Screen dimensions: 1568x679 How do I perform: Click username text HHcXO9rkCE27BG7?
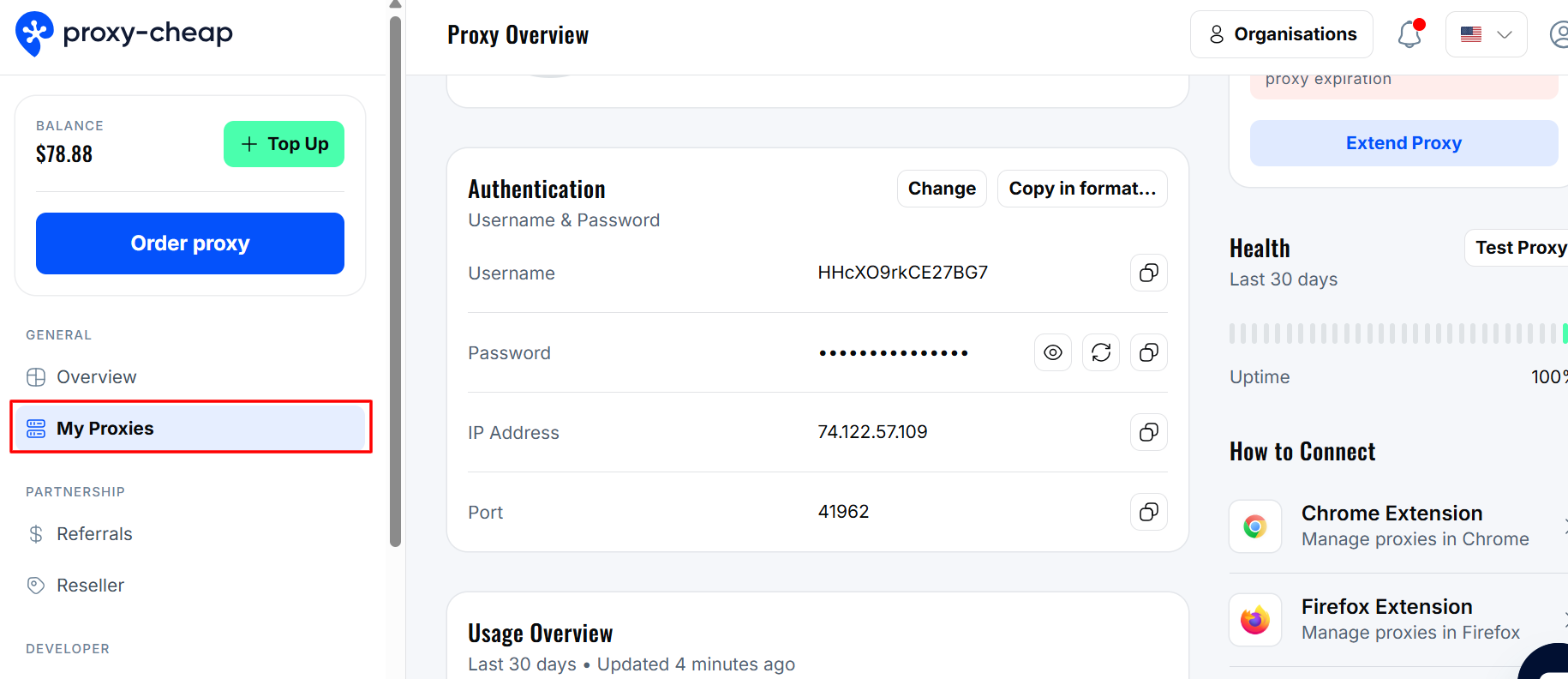902,273
